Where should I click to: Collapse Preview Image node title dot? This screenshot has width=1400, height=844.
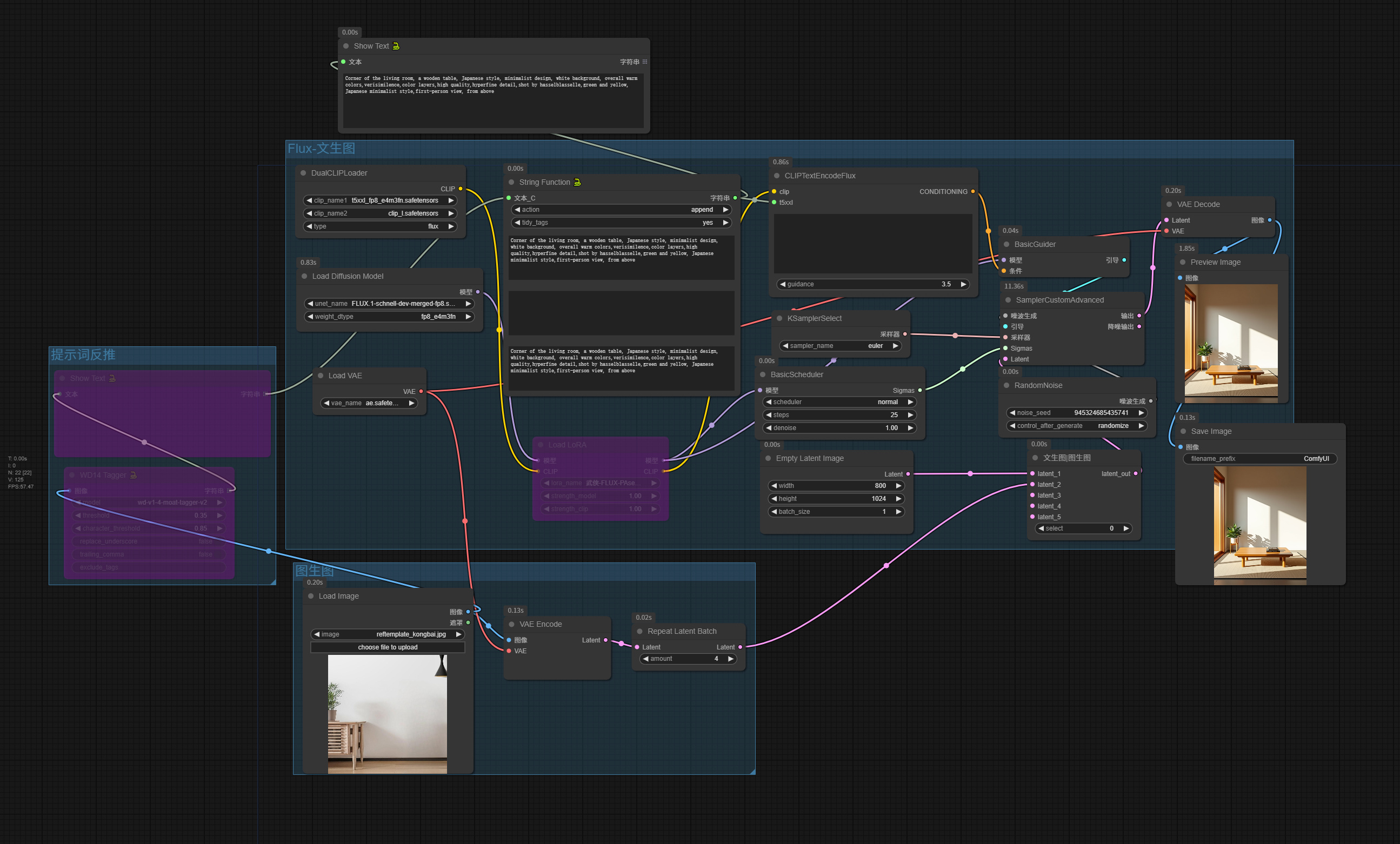pos(1183,262)
